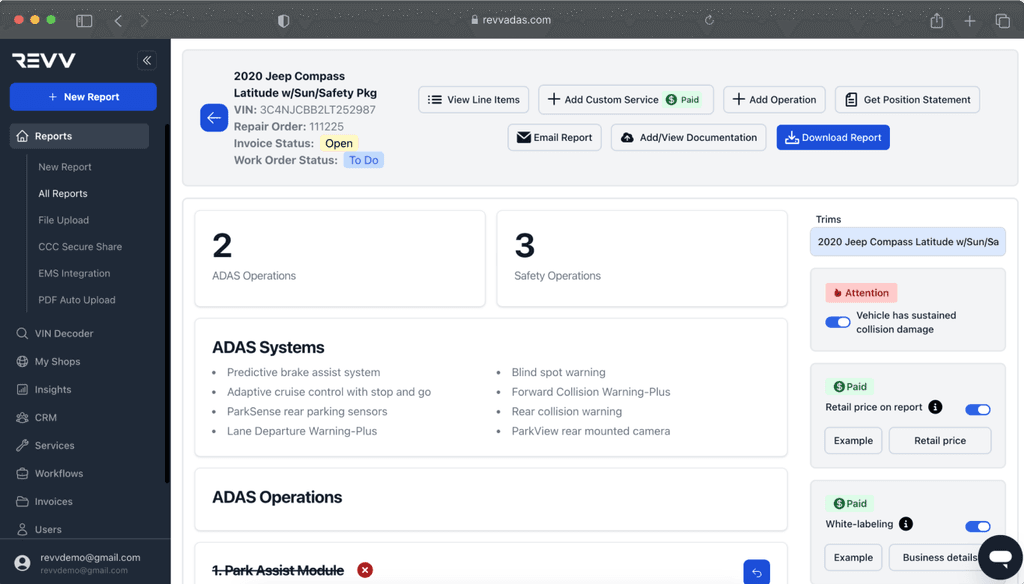Collapse the sidebar with the double chevron
Image resolution: width=1024 pixels, height=584 pixels.
point(146,60)
